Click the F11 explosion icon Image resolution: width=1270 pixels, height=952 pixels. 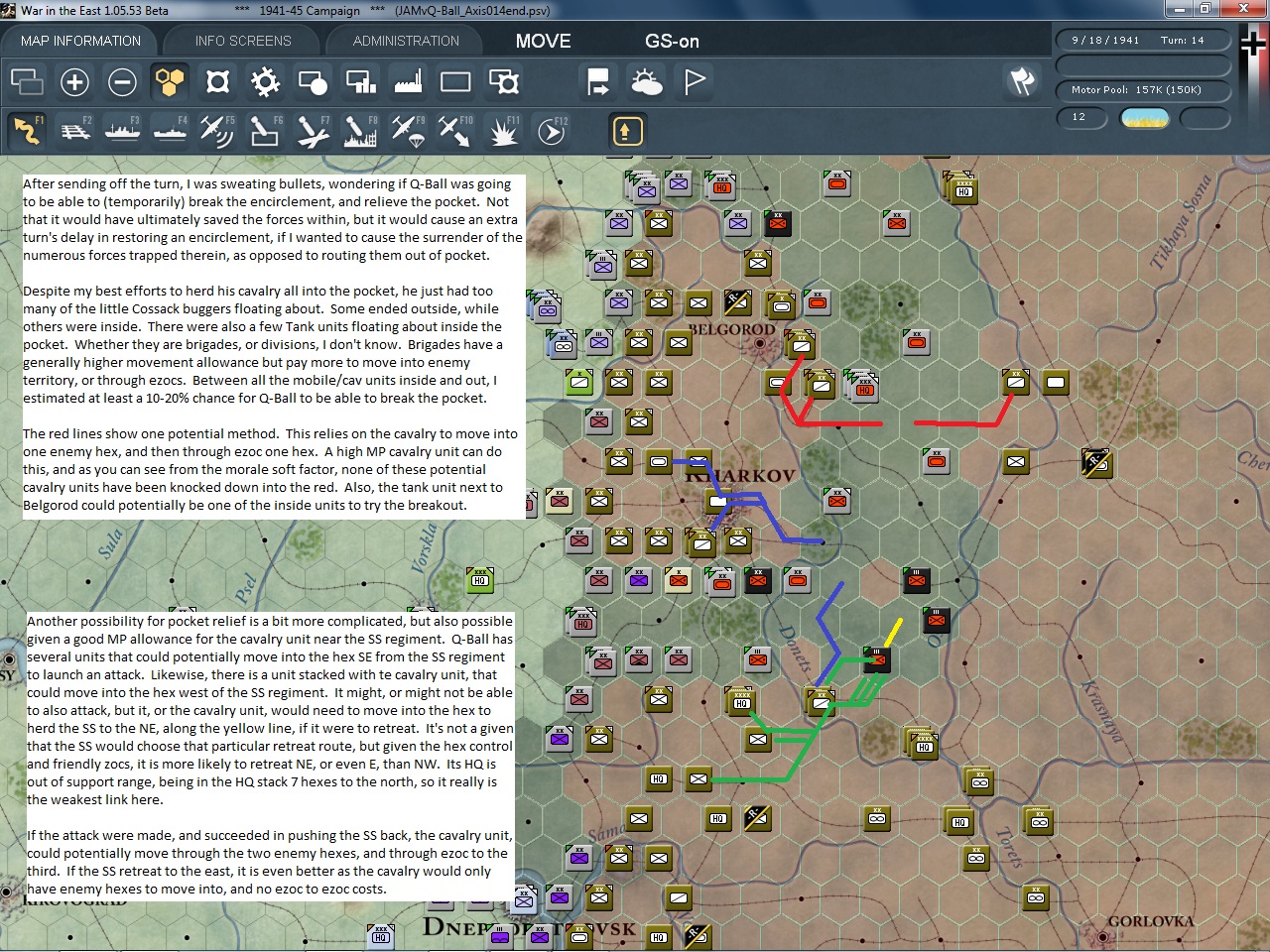[x=503, y=130]
